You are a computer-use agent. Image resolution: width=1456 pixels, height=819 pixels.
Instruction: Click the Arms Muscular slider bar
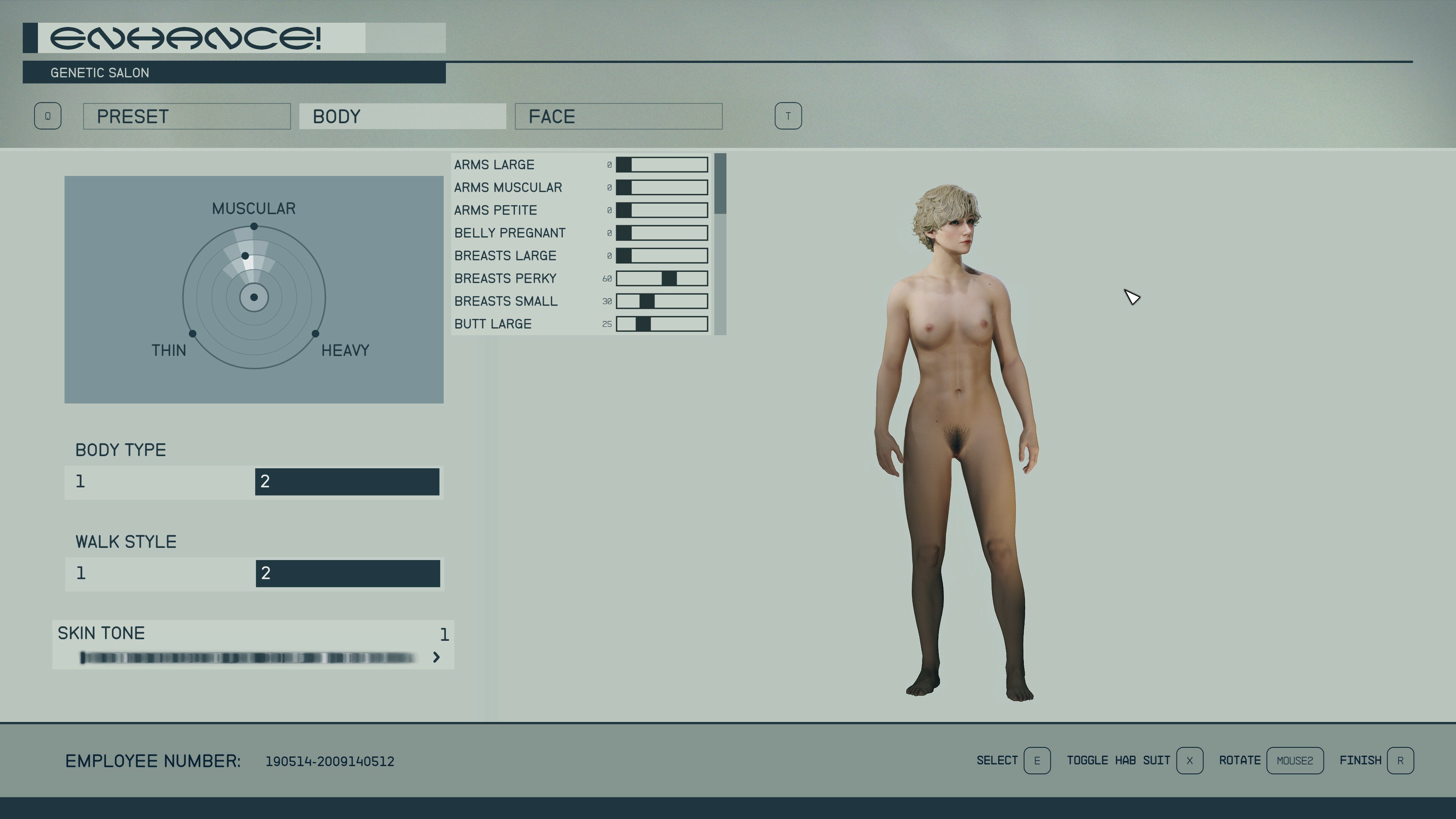point(662,187)
